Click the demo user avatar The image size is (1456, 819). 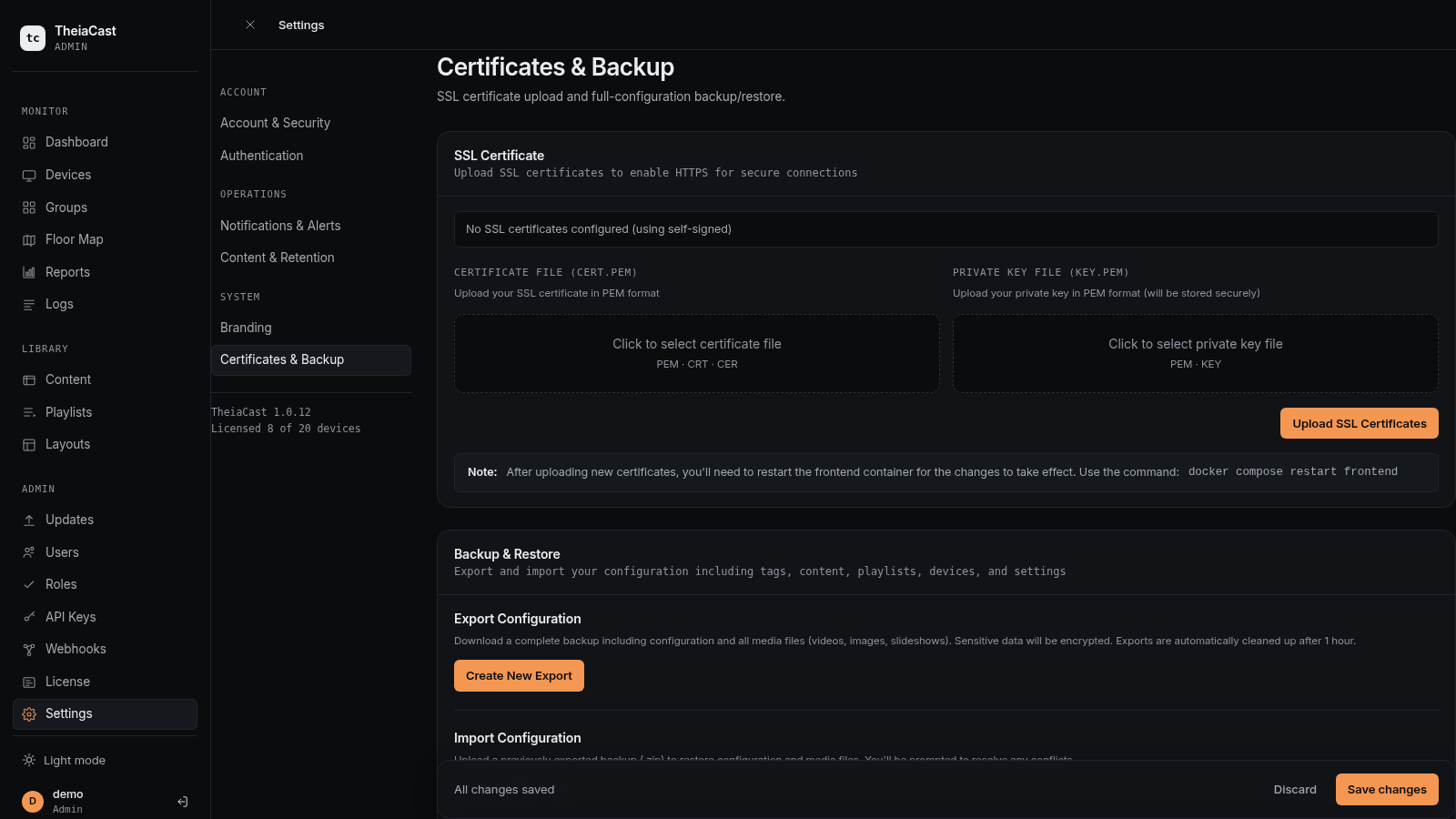33,802
